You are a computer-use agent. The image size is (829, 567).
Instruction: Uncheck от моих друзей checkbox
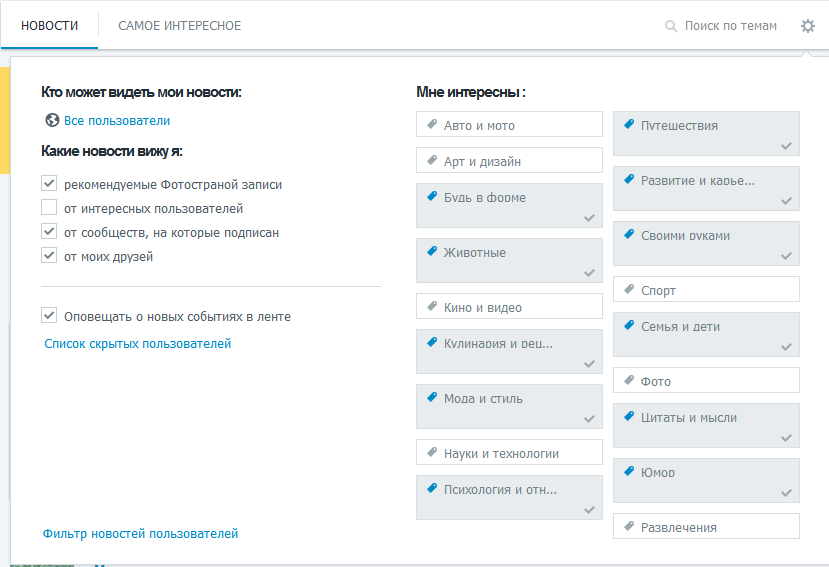(x=49, y=255)
